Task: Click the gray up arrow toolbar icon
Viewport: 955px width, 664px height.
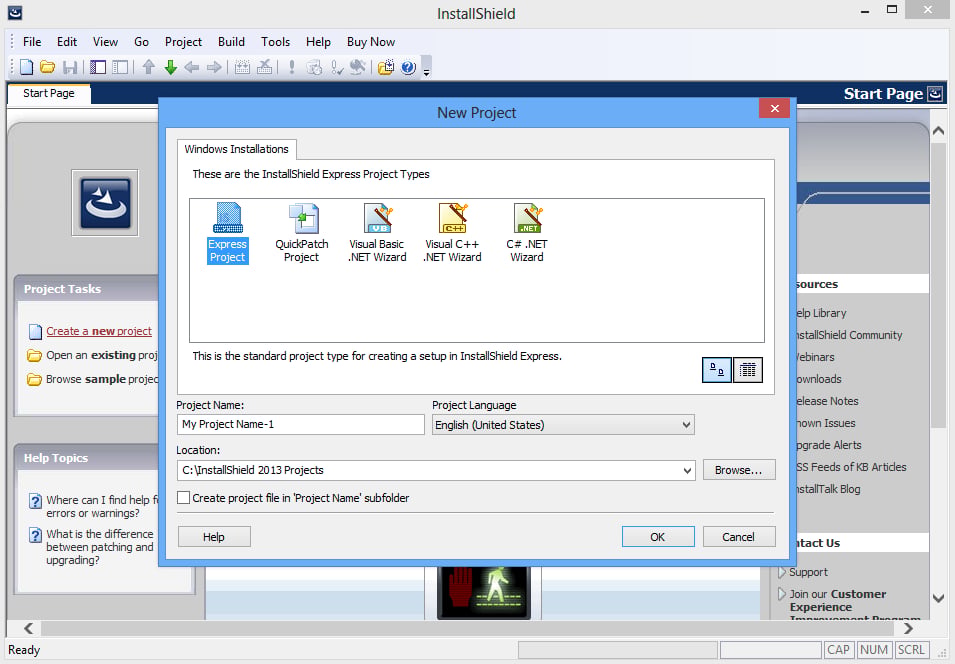Action: point(149,67)
